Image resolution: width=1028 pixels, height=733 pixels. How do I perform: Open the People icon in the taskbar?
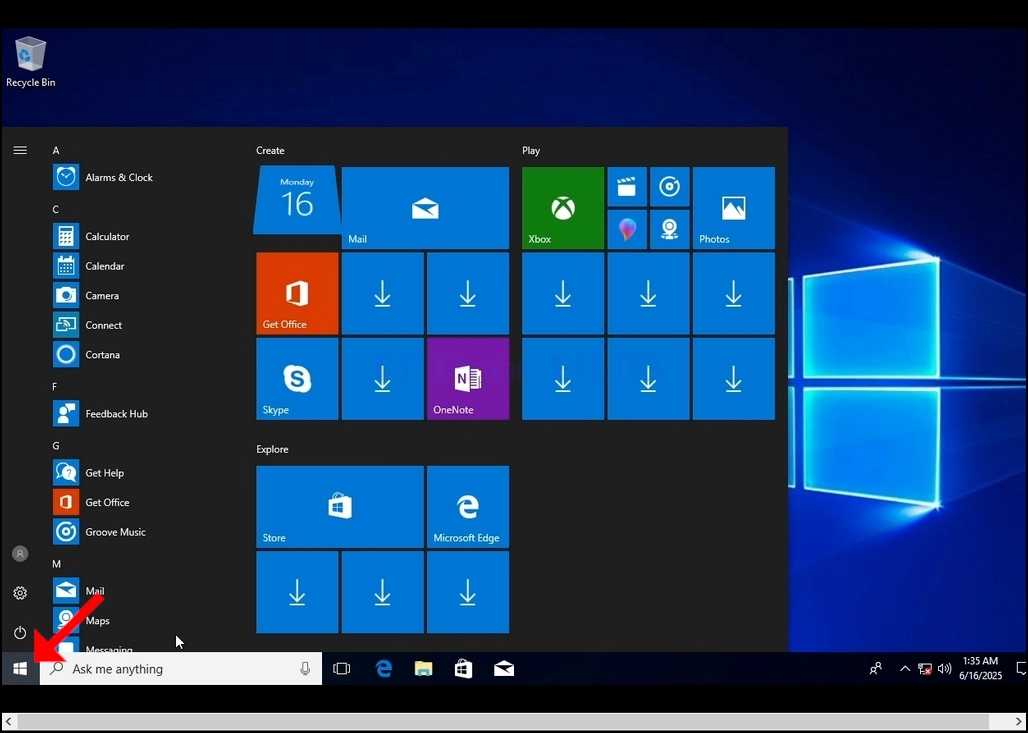point(875,669)
